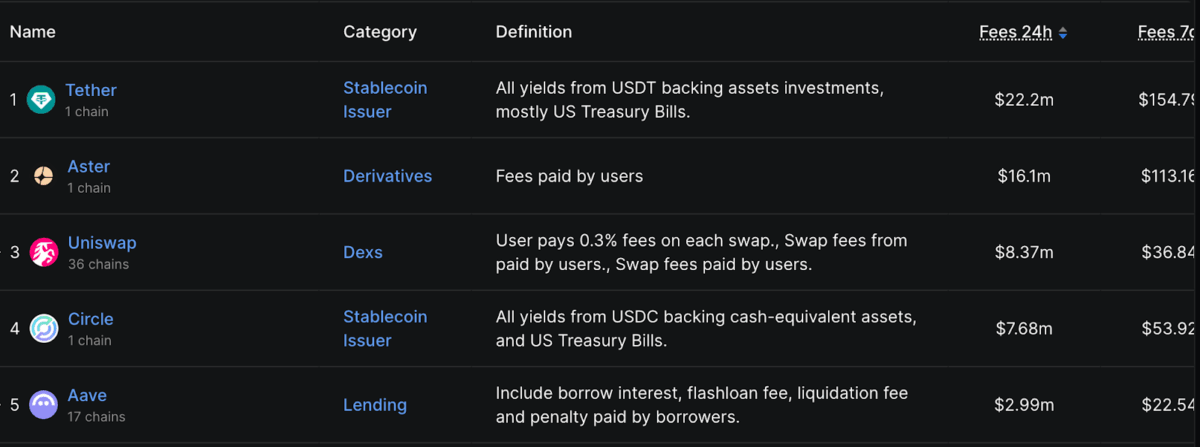The height and width of the screenshot is (447, 1200).
Task: Click the Circle logo icon
Action: 44,328
